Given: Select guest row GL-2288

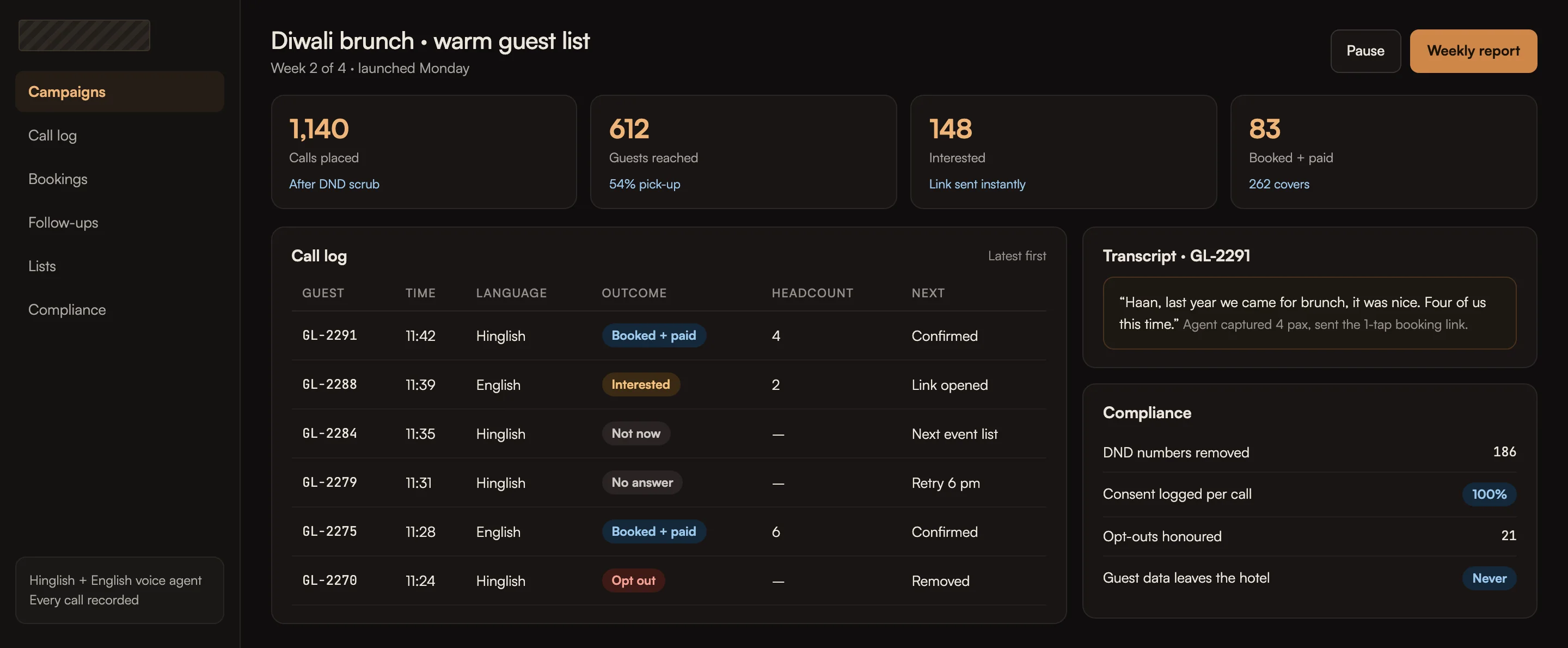Looking at the screenshot, I should (x=669, y=385).
